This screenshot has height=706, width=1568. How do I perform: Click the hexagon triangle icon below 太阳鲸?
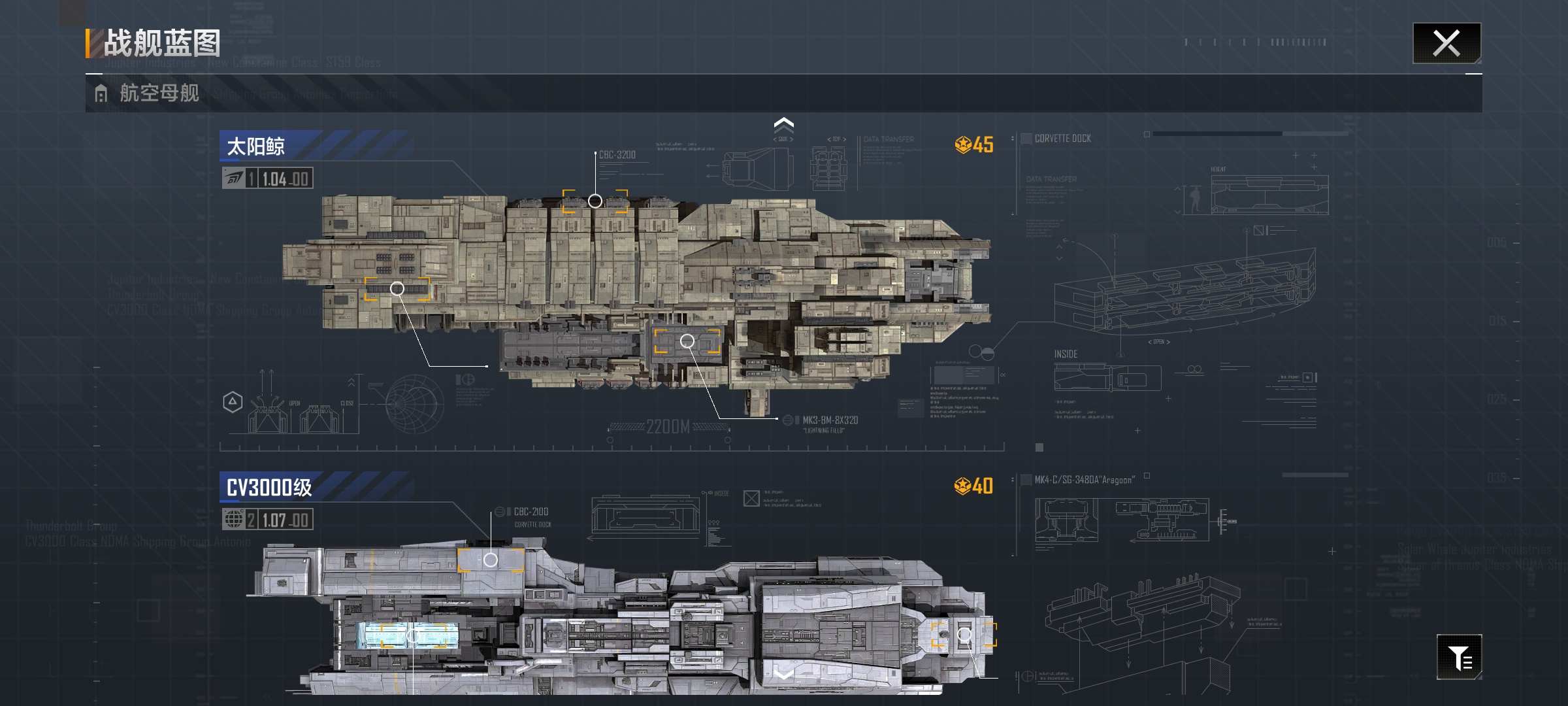click(x=233, y=402)
